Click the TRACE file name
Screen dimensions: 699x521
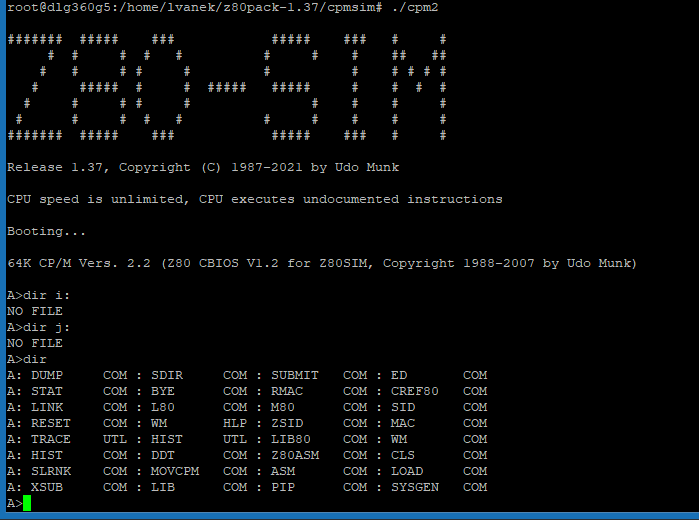click(51, 439)
